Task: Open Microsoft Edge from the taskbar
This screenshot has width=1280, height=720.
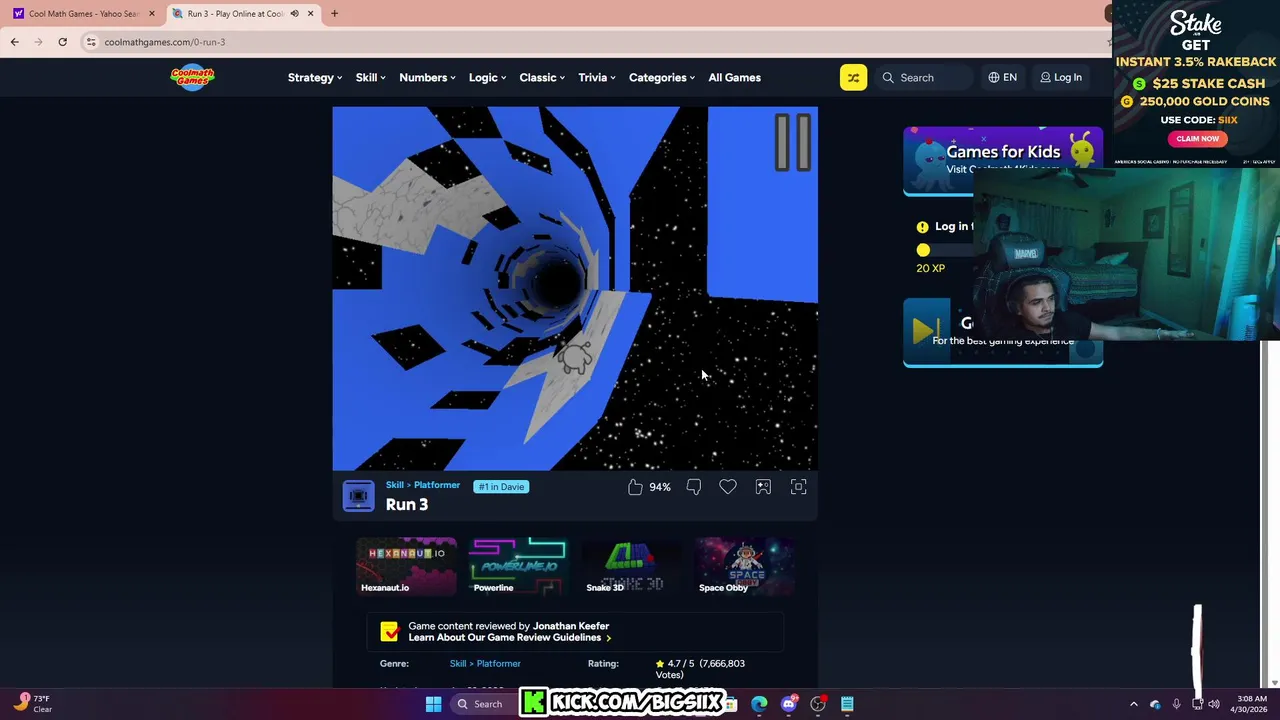Action: (x=760, y=704)
